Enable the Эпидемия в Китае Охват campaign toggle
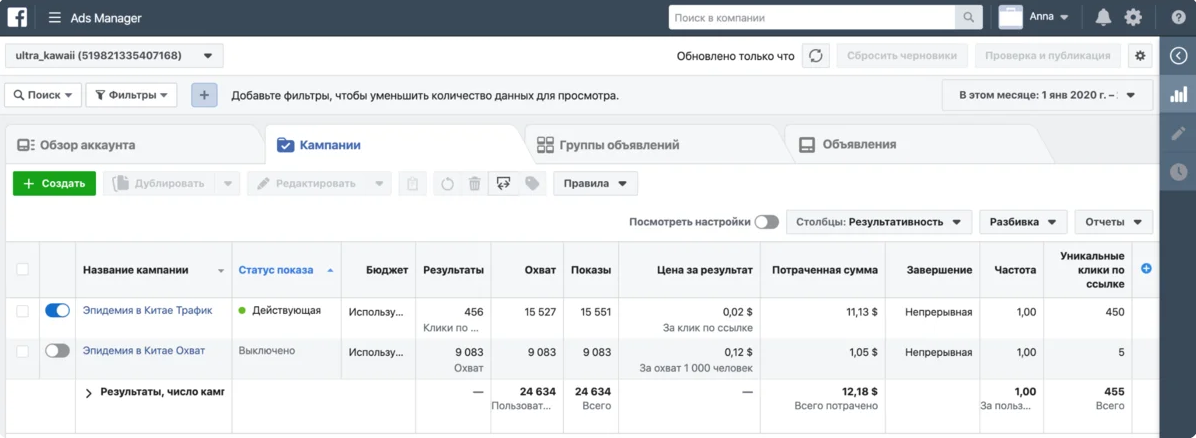Screen dimensions: 1196x438 (57, 351)
